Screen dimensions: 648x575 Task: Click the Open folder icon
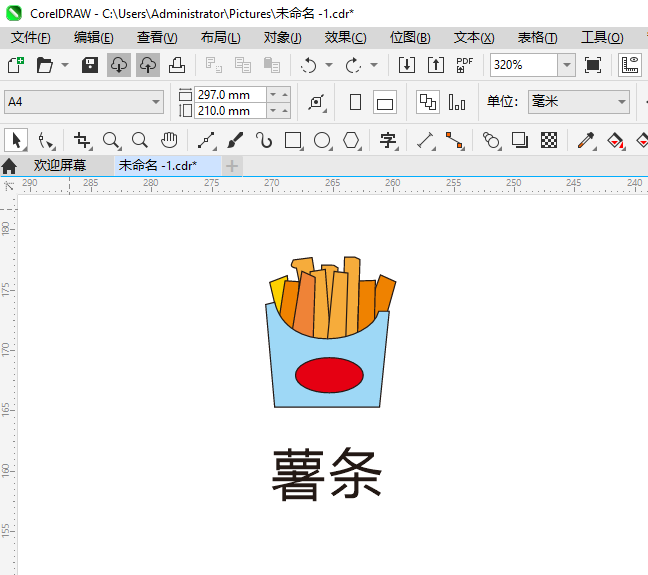(45, 65)
